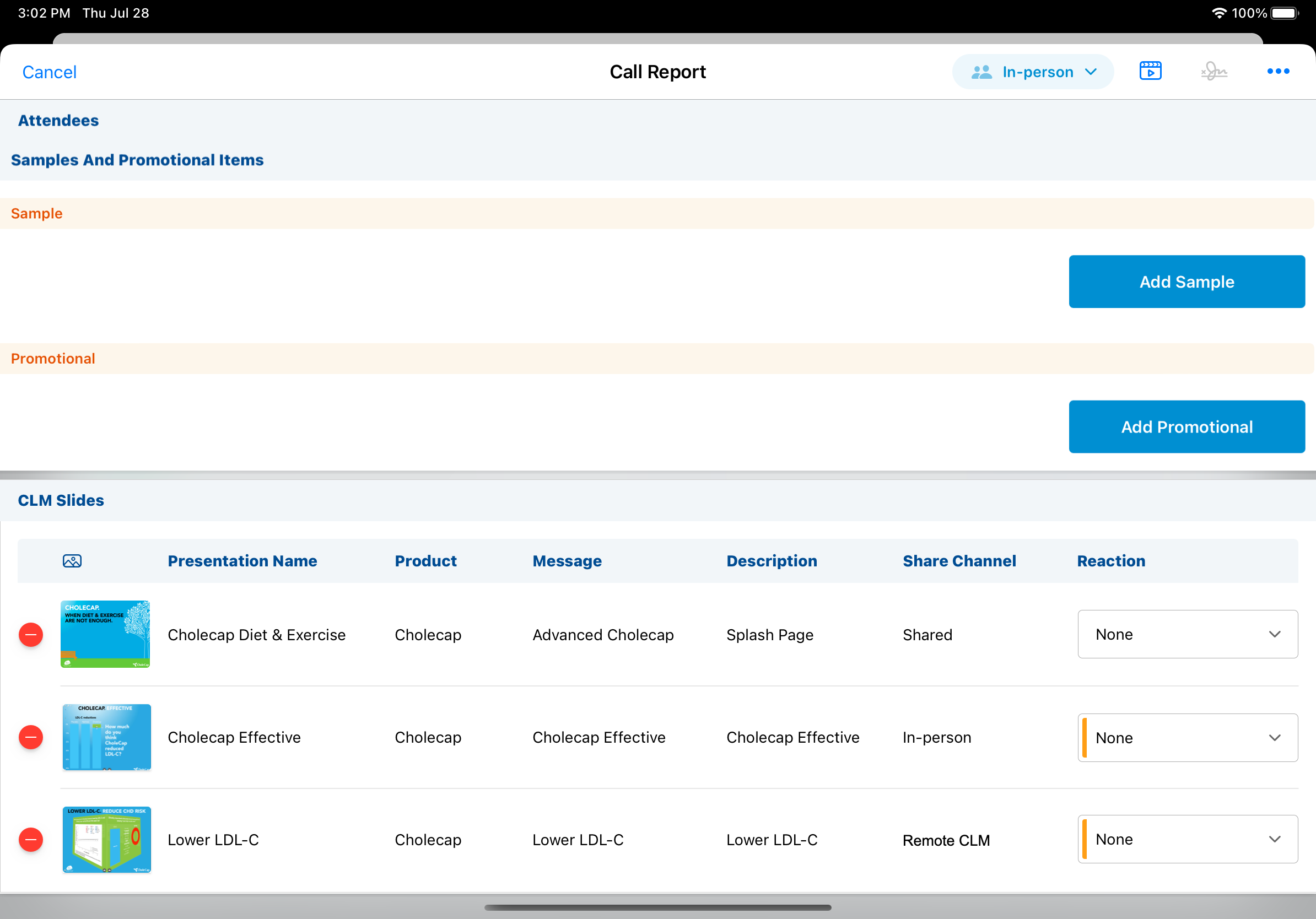Open the Cholecap Effective slide thumbnail
Image resolution: width=1316 pixels, height=919 pixels.
click(106, 737)
